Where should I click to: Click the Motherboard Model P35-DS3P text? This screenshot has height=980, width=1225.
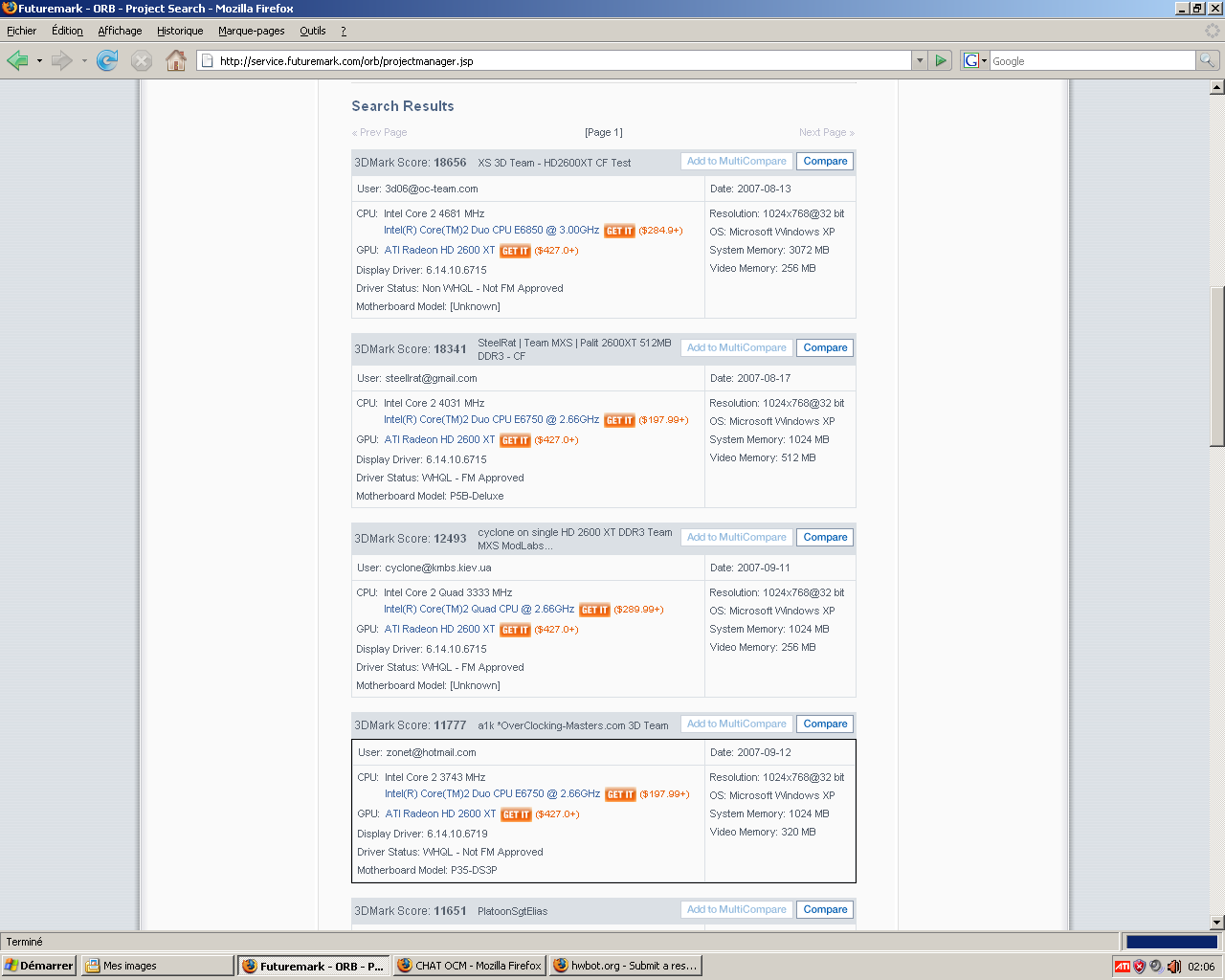427,871
